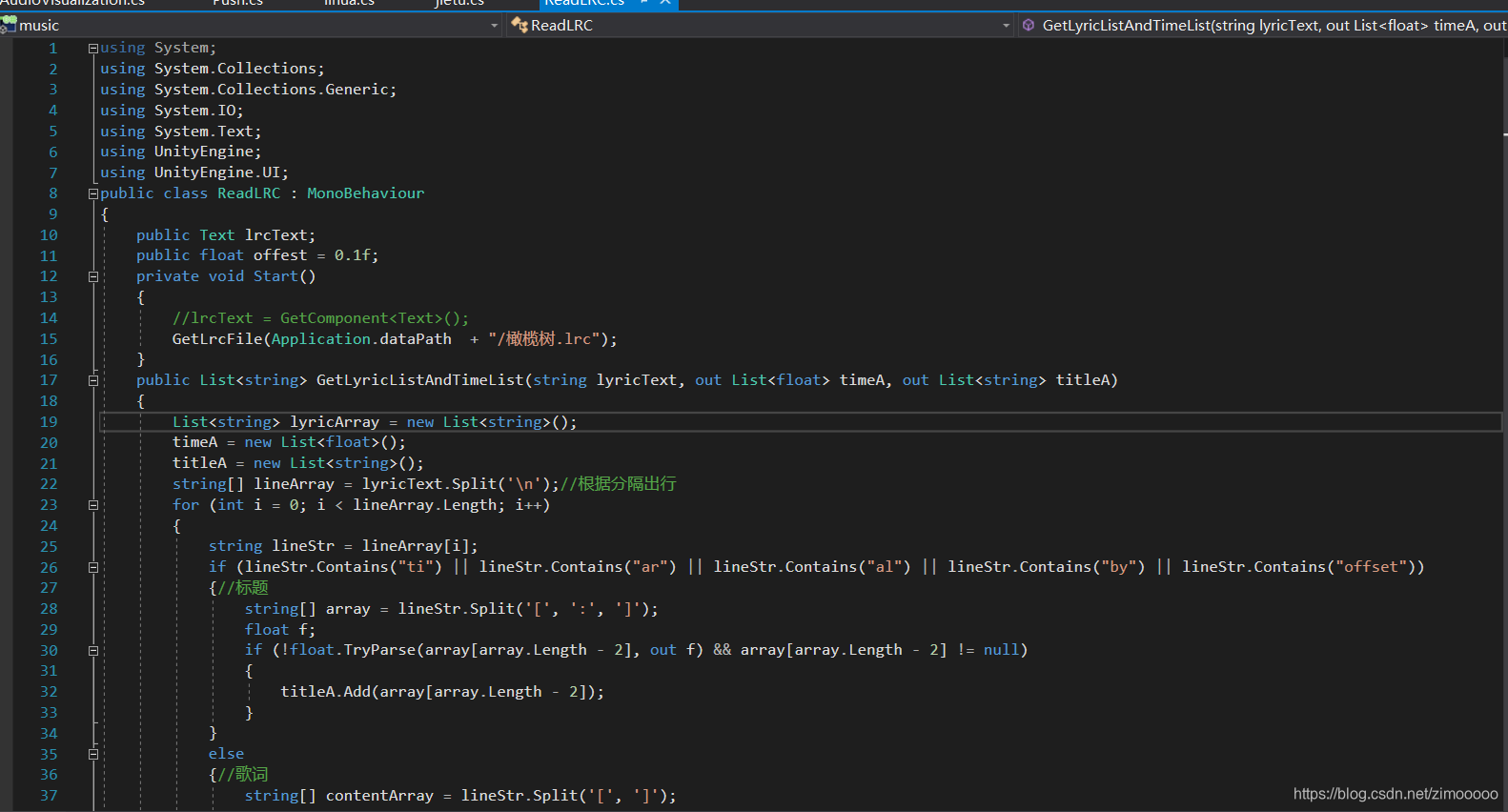The image size is (1508, 812).
Task: Switch to the AudioVisualization.cs tab
Action: click(x=72, y=3)
